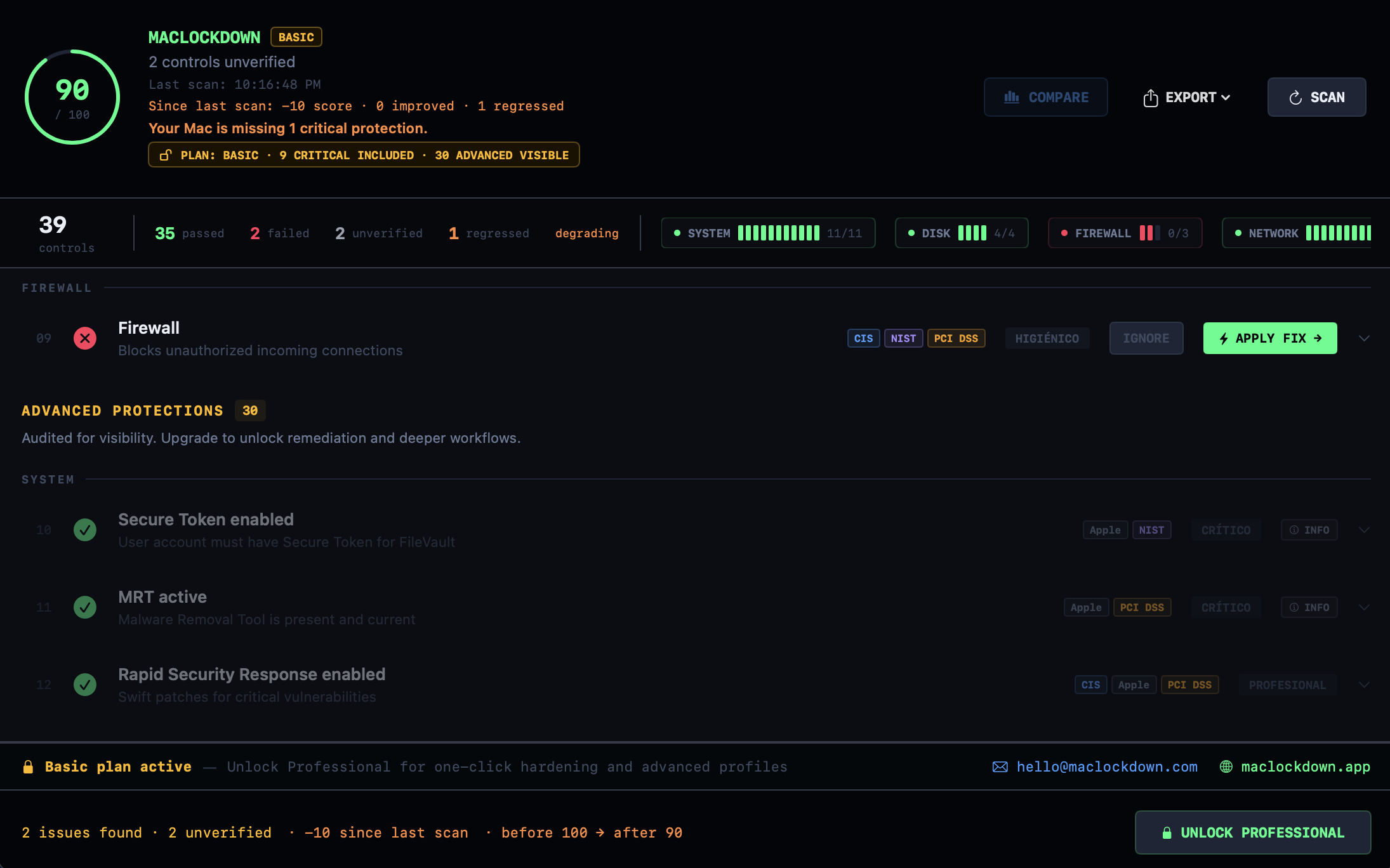Click the globe website icon

click(1226, 766)
